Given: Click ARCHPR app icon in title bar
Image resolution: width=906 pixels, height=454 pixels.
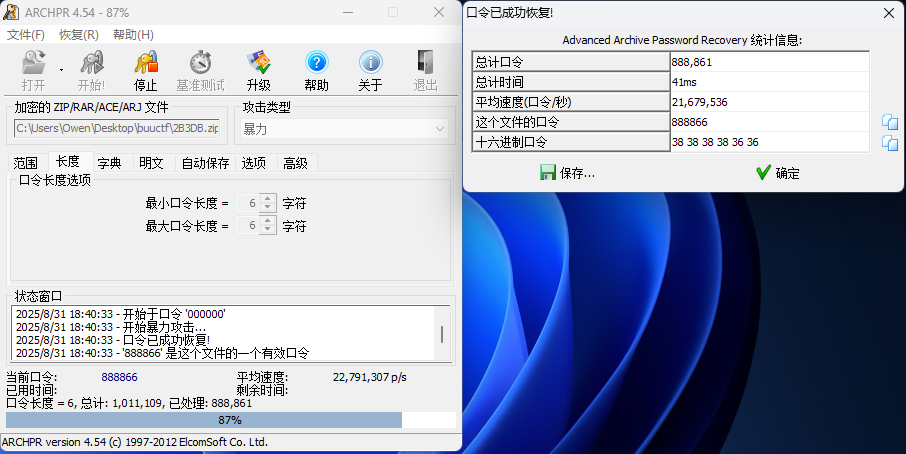Looking at the screenshot, I should point(10,12).
